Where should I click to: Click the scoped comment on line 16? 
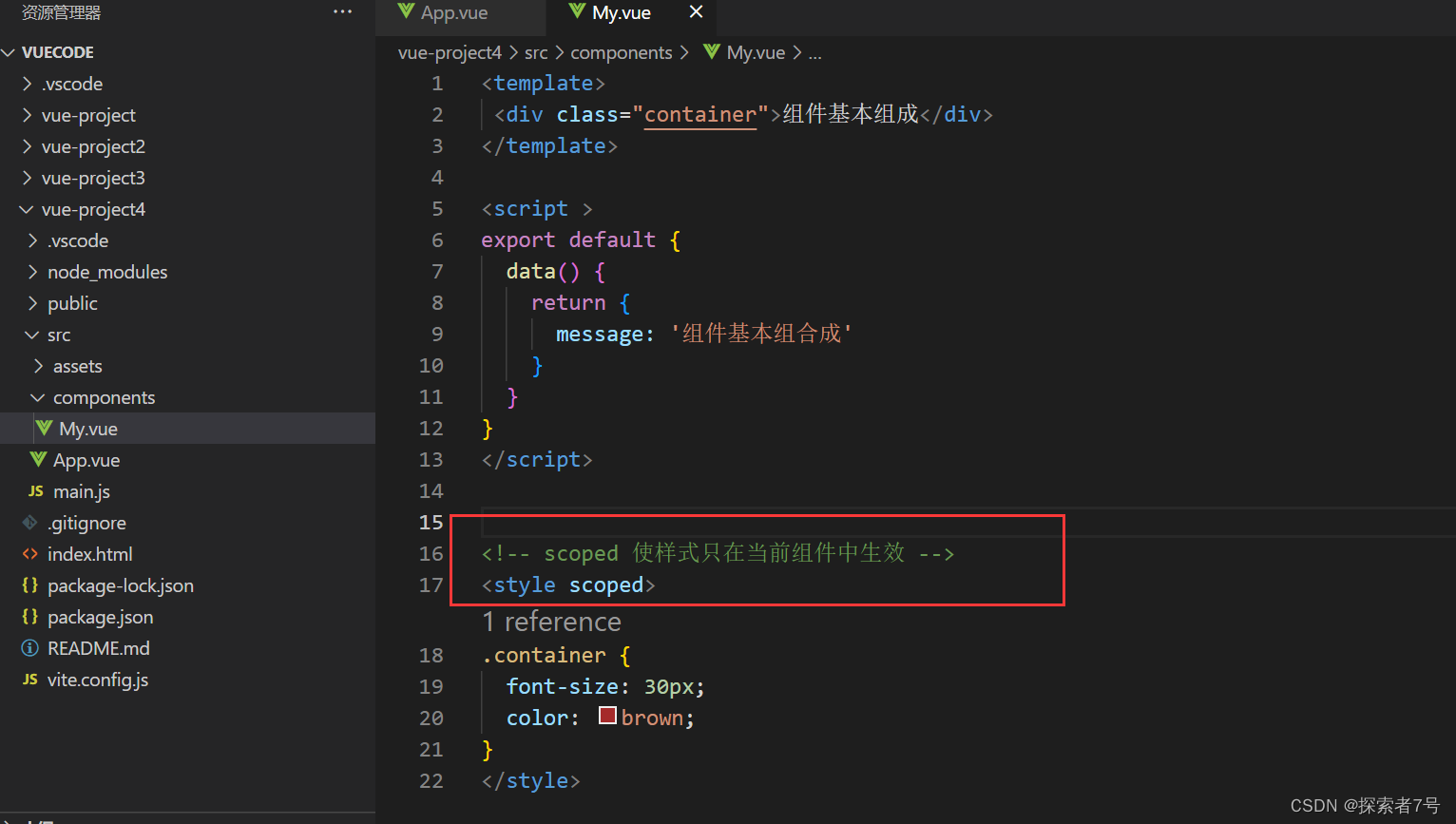click(718, 553)
